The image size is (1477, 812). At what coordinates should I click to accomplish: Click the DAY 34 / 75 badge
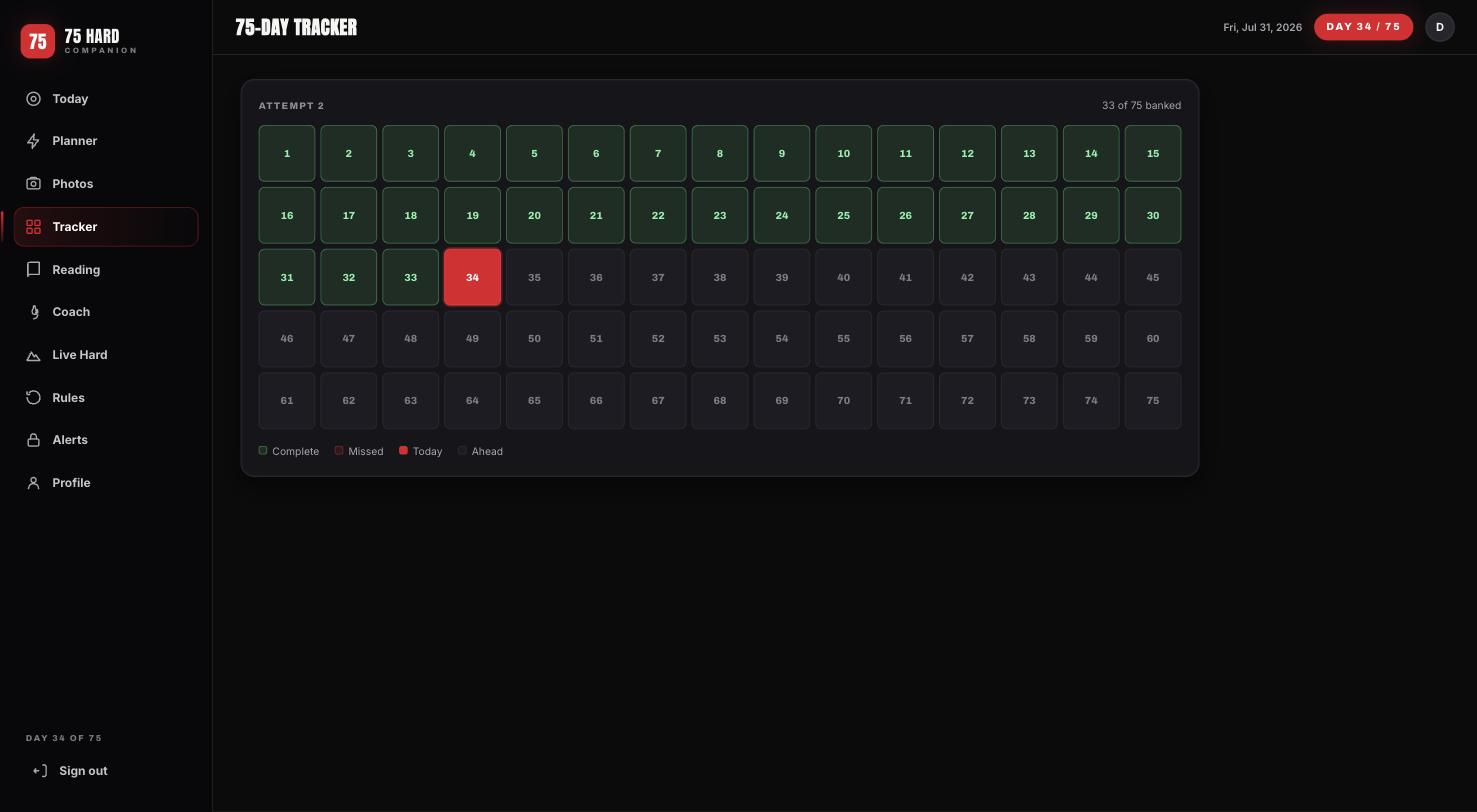[1363, 27]
